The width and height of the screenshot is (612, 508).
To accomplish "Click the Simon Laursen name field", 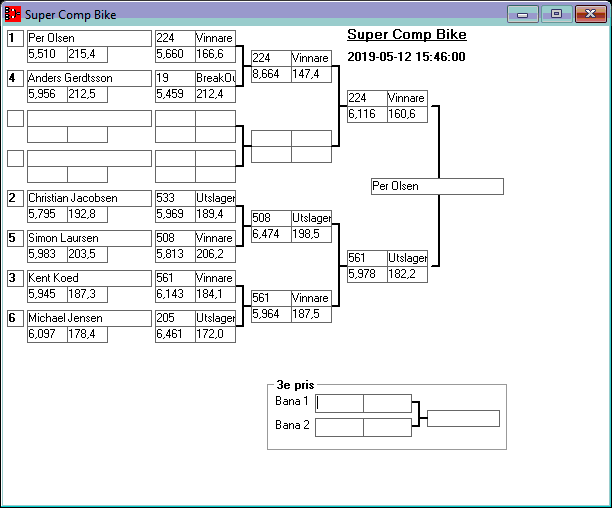I will click(88, 238).
